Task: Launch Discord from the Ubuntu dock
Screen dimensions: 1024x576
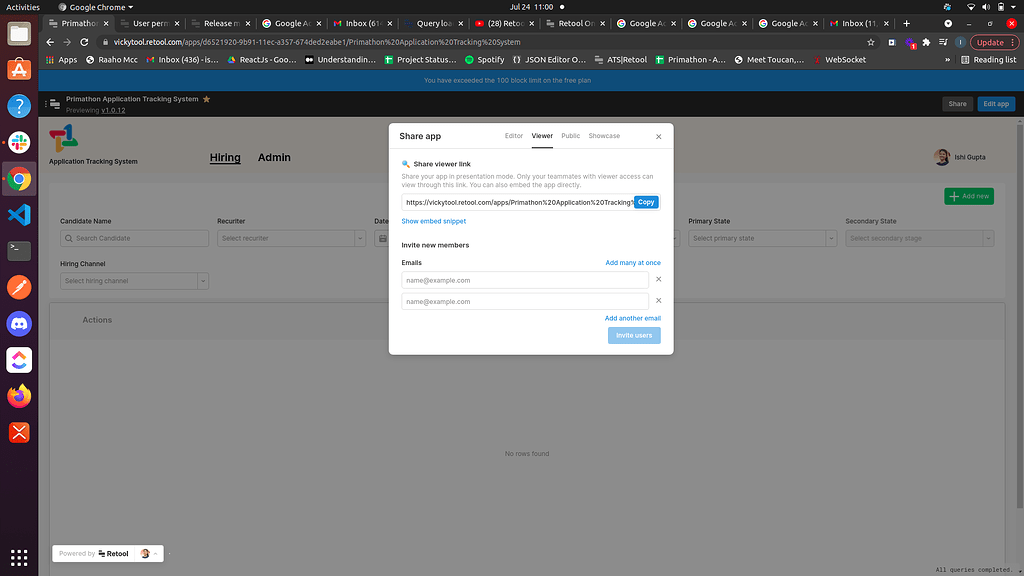Action: (19, 323)
